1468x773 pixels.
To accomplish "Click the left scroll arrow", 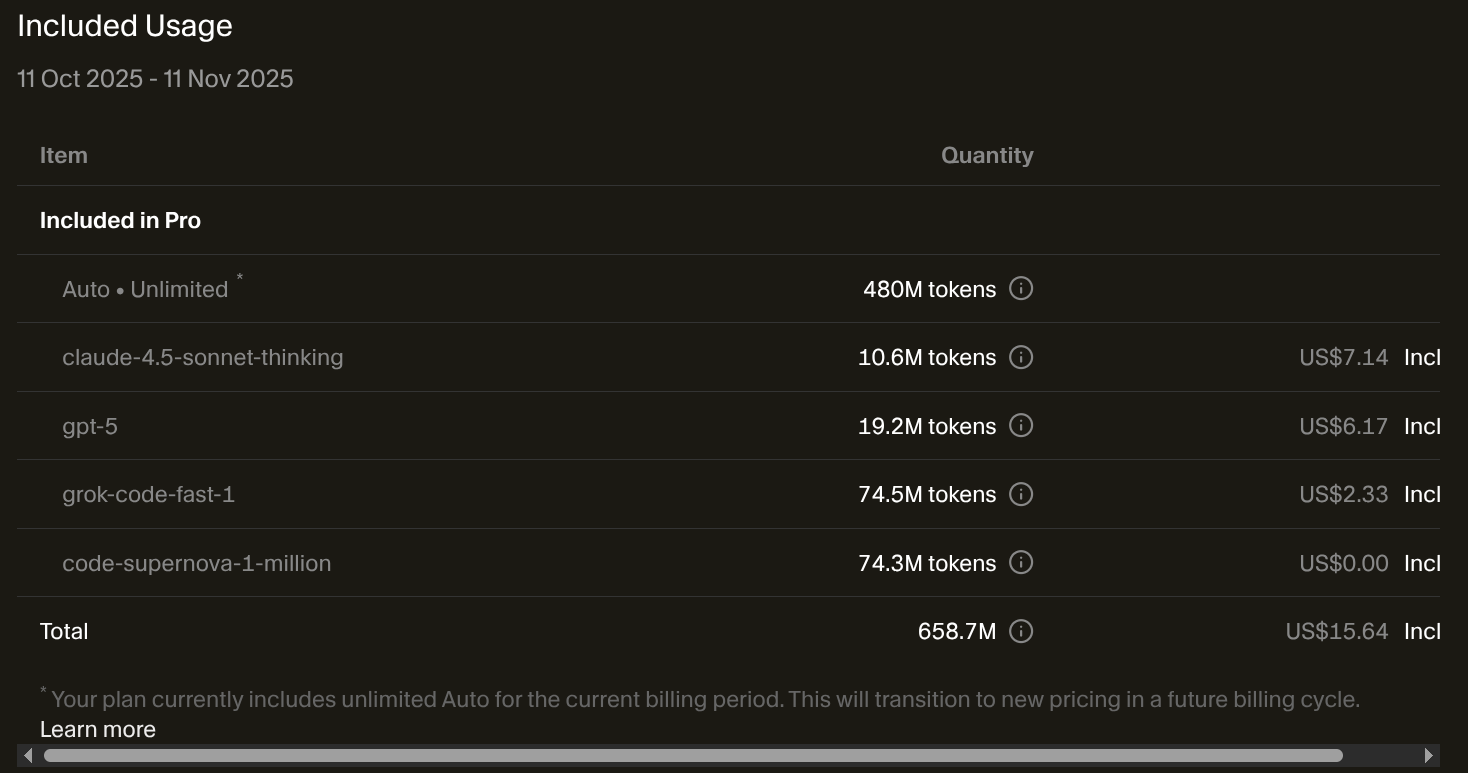I will tap(28, 755).
